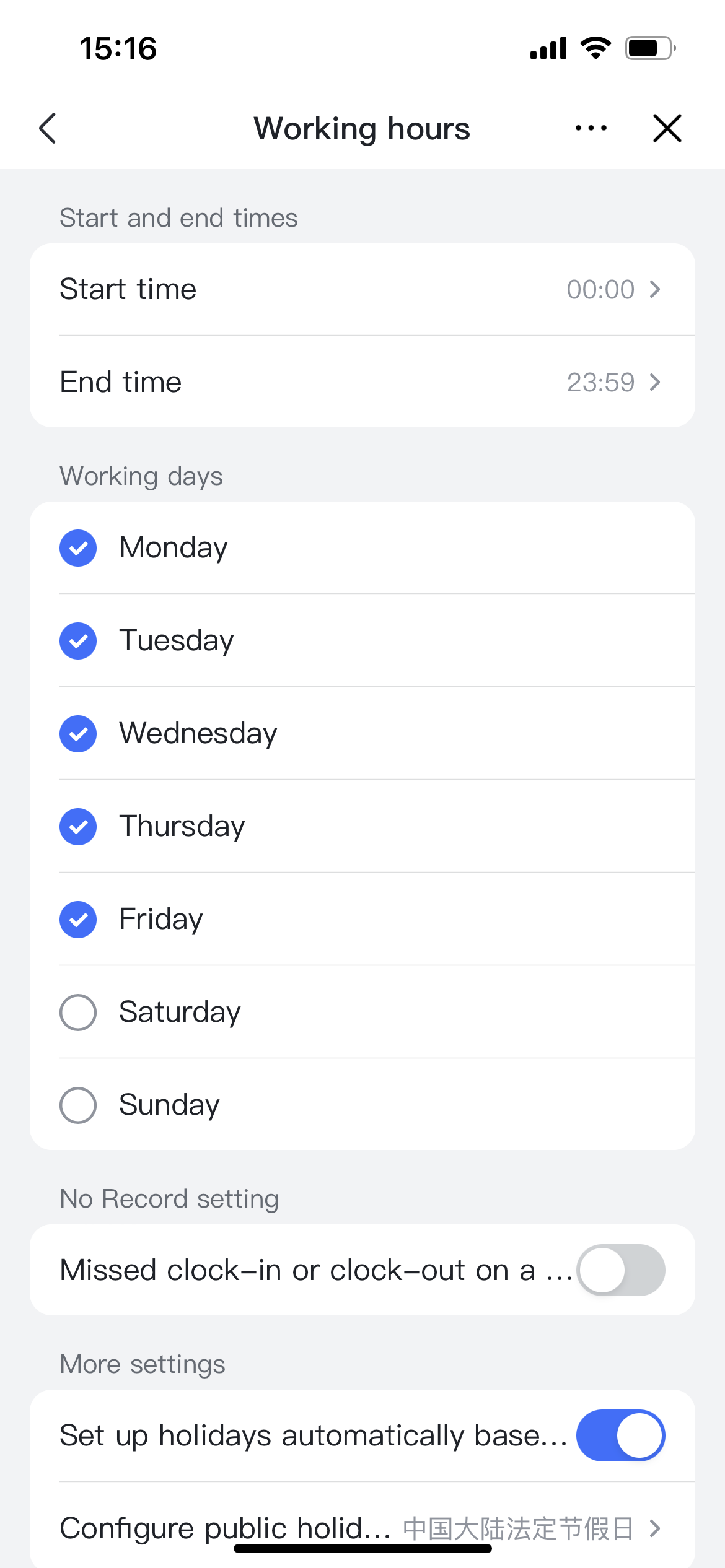Open the Start time picker
This screenshot has width=725, height=1568.
(362, 289)
